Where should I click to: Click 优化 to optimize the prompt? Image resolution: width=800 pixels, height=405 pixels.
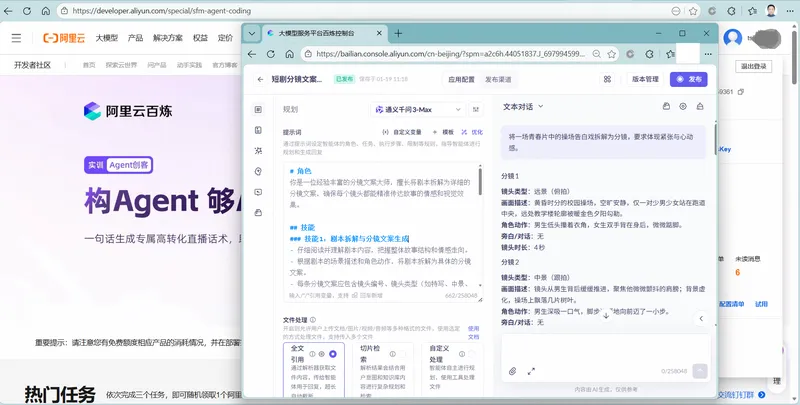click(x=472, y=132)
